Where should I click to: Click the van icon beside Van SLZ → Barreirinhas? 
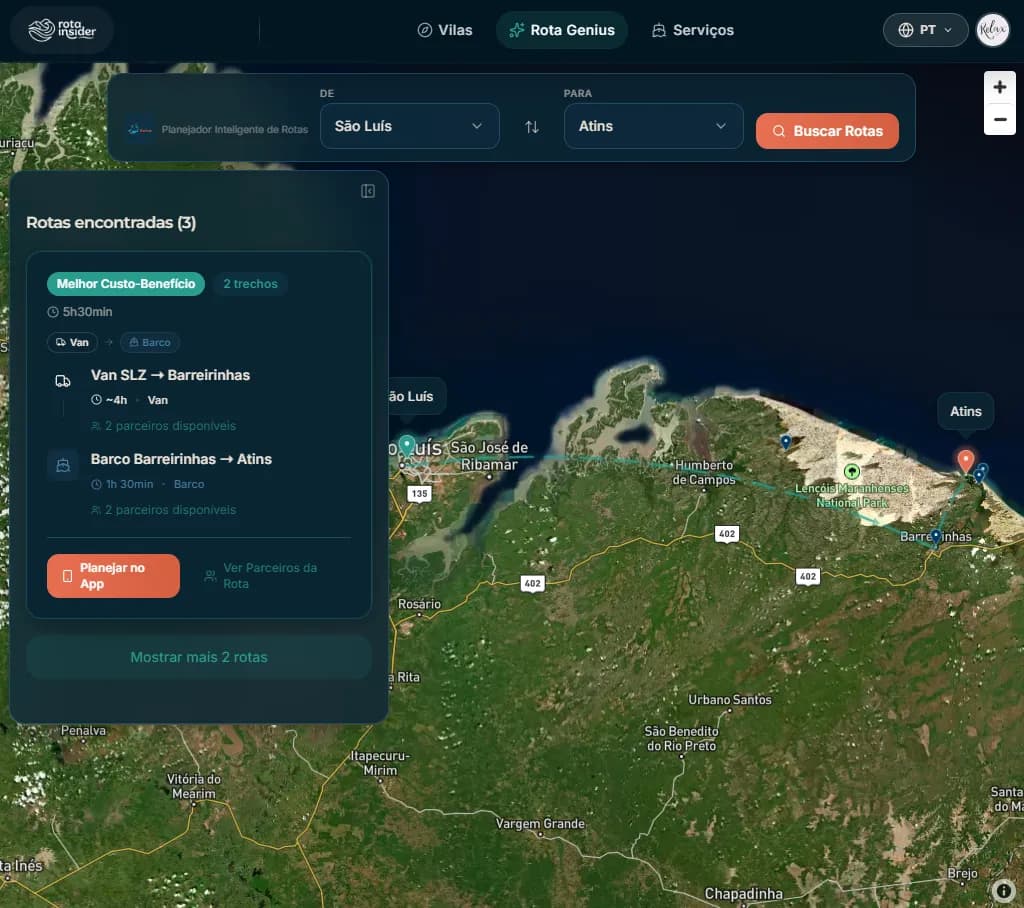pos(63,380)
